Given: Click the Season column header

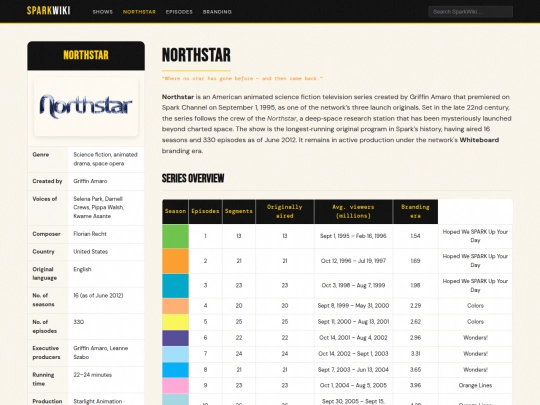Looking at the screenshot, I should coord(175,211).
